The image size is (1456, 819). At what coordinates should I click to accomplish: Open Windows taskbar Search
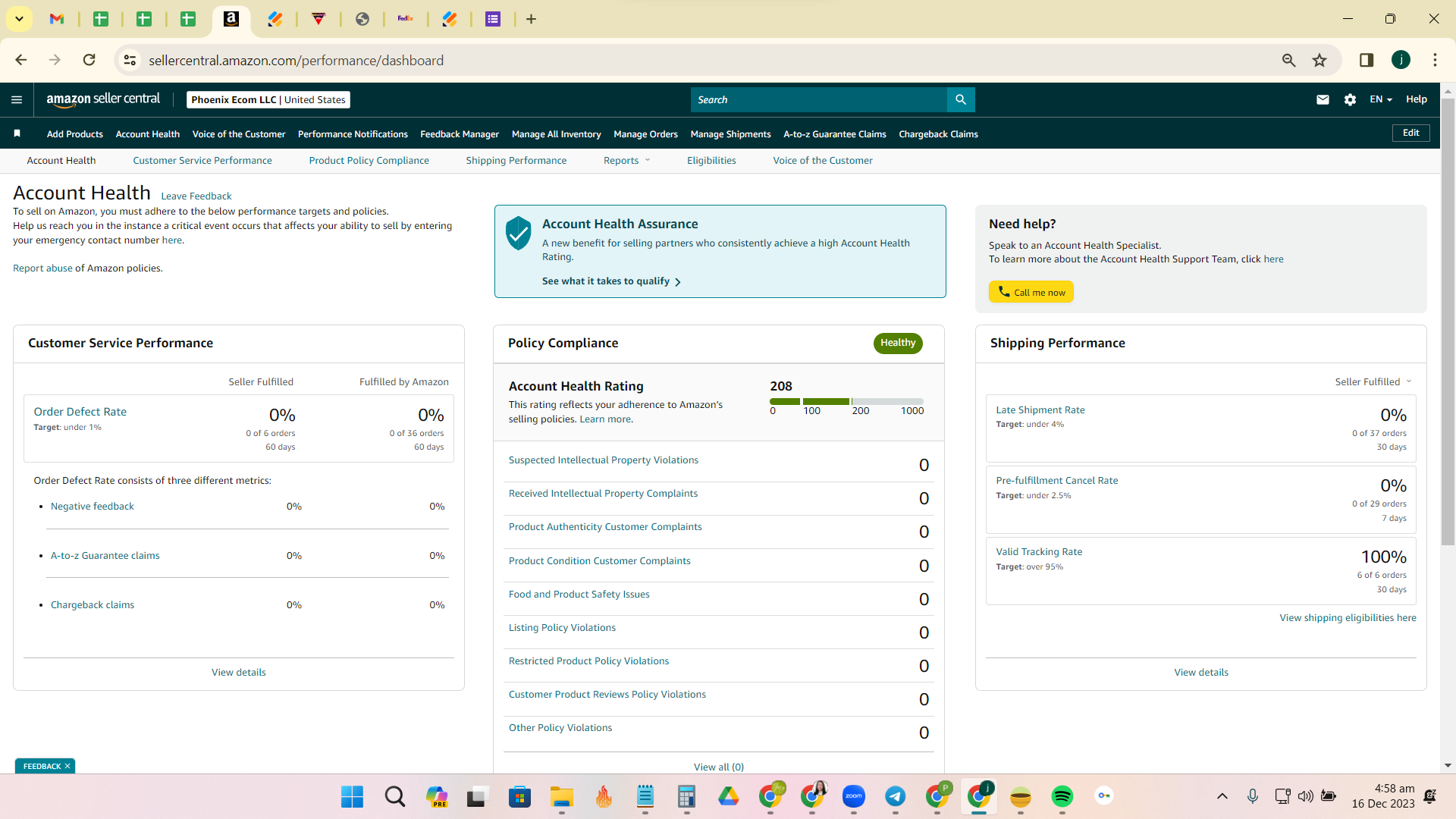coord(394,796)
